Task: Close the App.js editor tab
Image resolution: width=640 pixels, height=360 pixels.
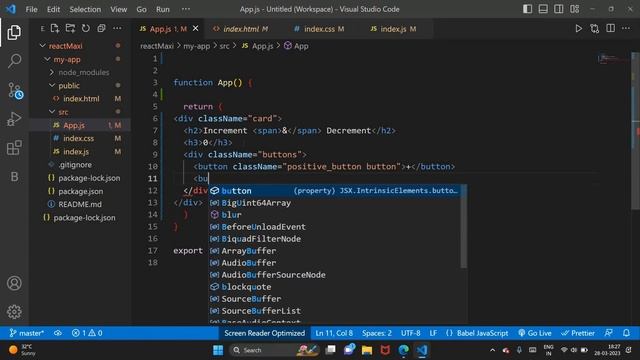Action: point(196,29)
